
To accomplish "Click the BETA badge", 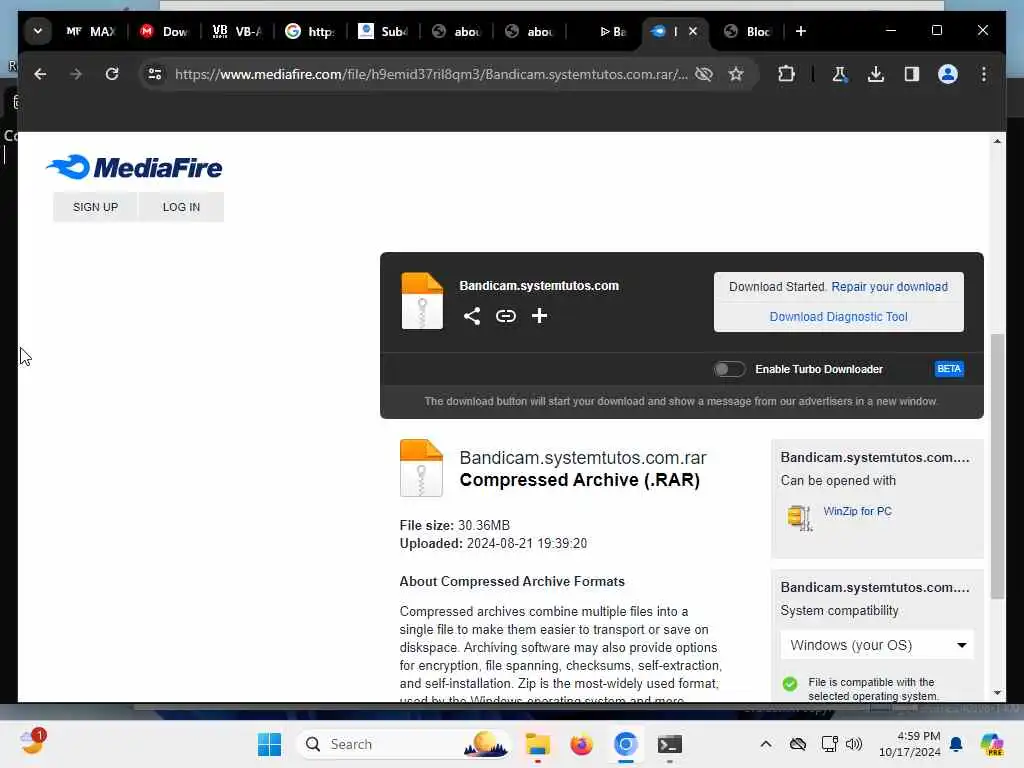I will click(x=948, y=369).
